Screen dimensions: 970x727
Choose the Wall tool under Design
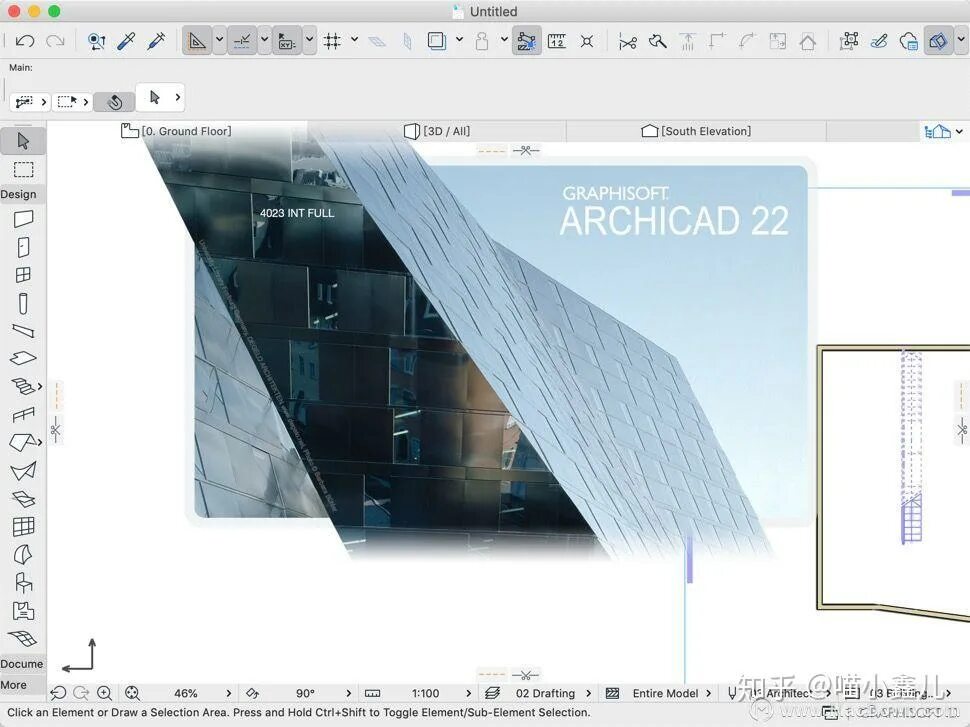click(x=23, y=218)
